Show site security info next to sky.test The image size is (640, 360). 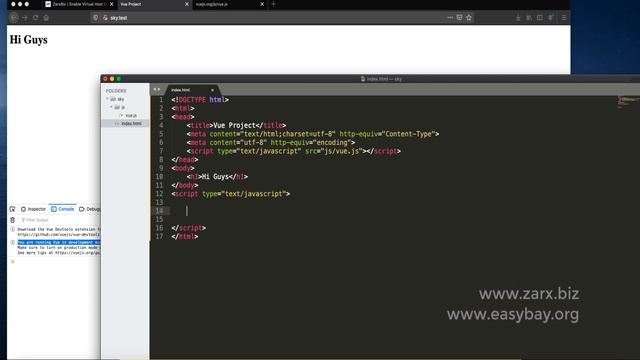105,18
